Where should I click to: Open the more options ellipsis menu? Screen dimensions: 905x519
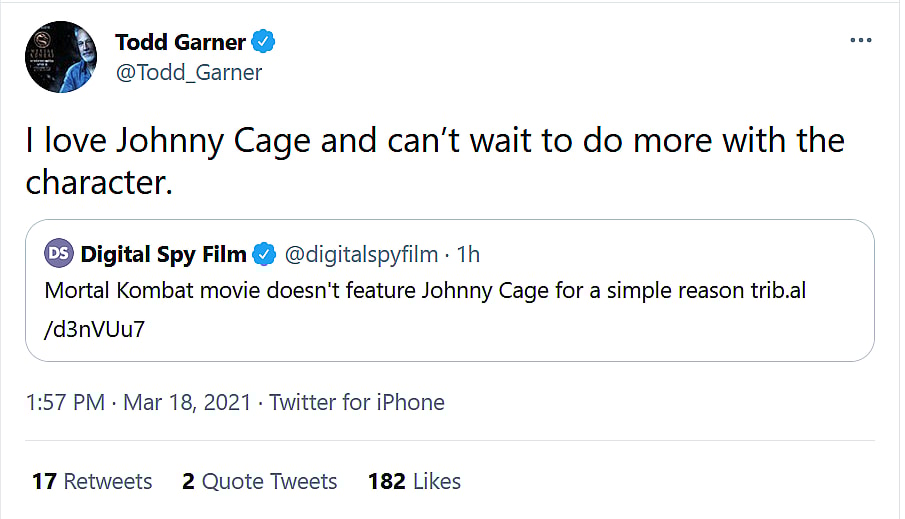pyautogui.click(x=860, y=41)
